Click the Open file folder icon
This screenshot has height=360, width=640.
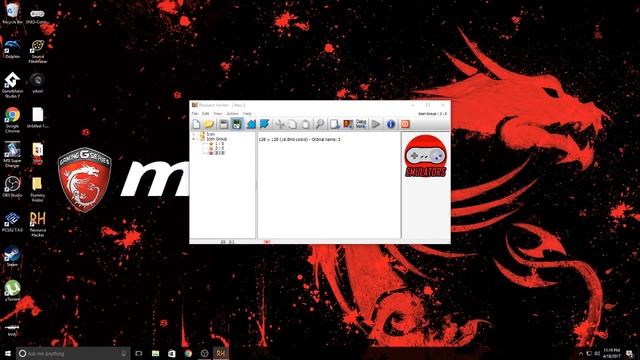[209, 124]
